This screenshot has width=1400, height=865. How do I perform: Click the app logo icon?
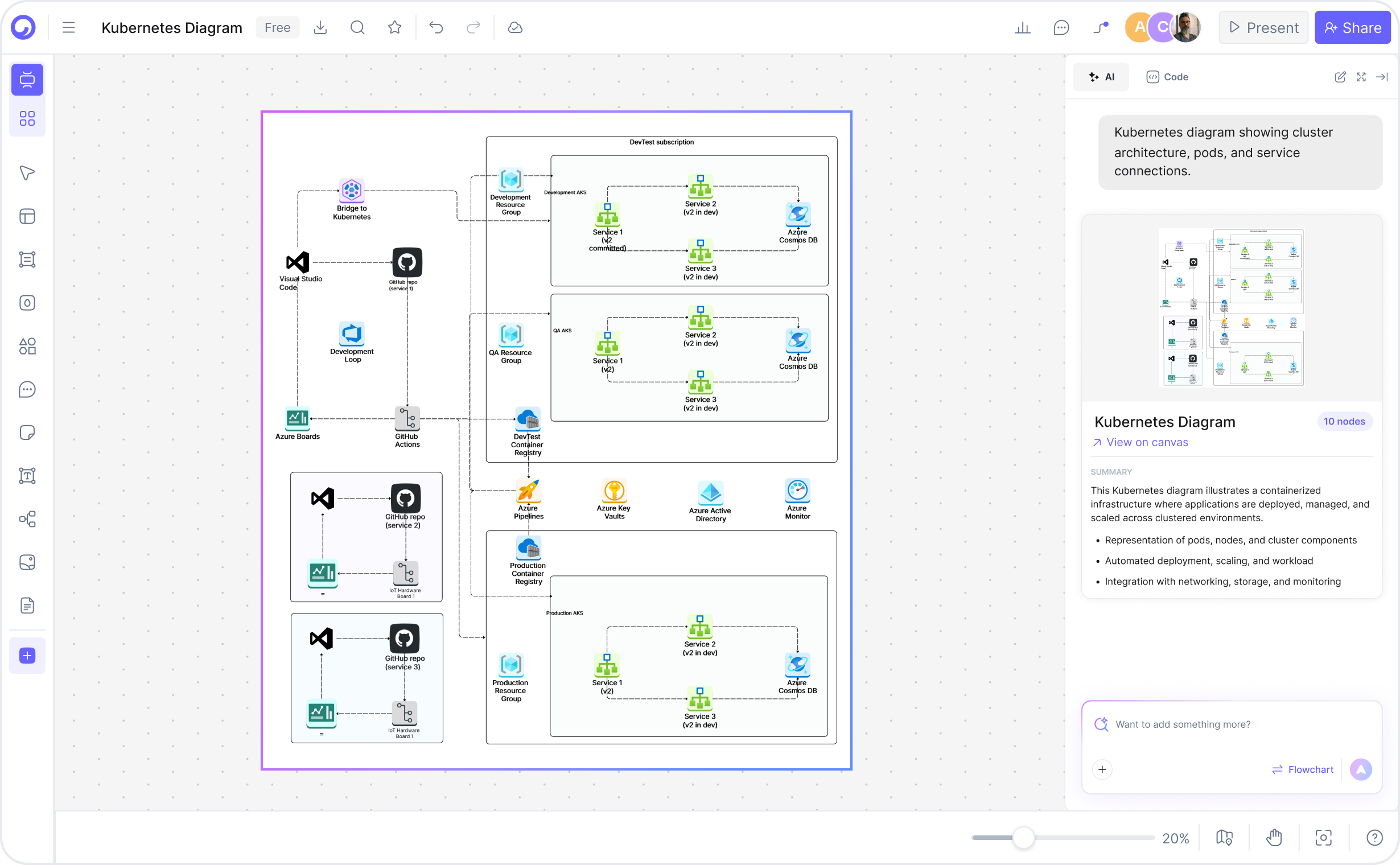click(x=23, y=27)
